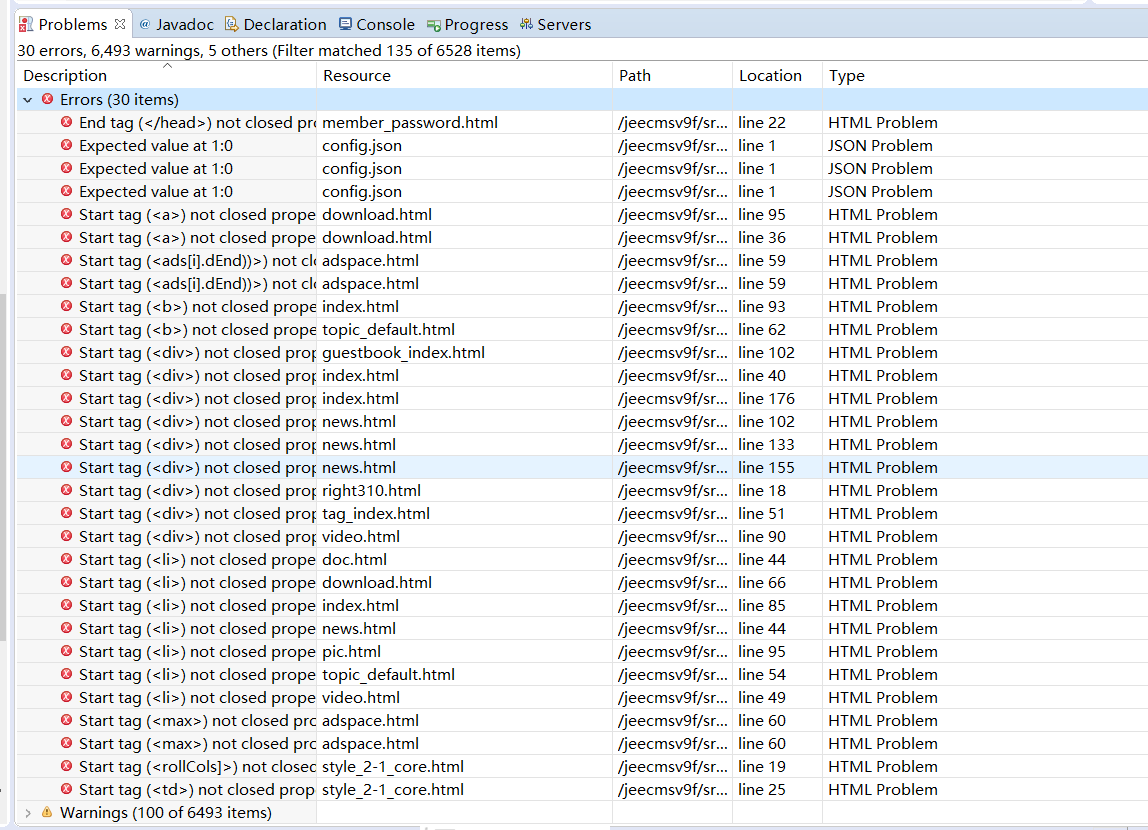Click the Javadoc @ icon
Viewport: 1148px width, 830px height.
point(145,24)
